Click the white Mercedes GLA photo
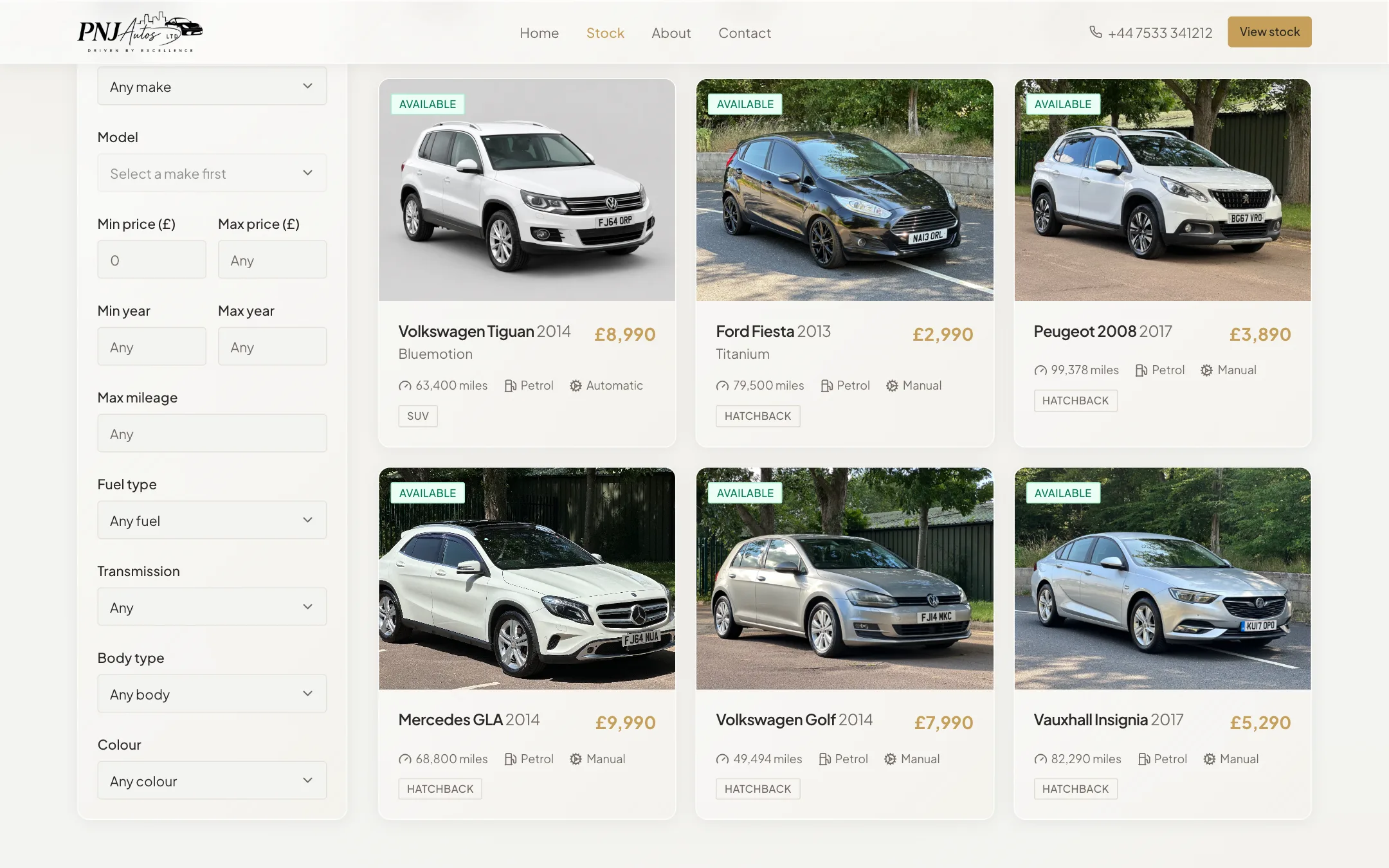 (527, 579)
